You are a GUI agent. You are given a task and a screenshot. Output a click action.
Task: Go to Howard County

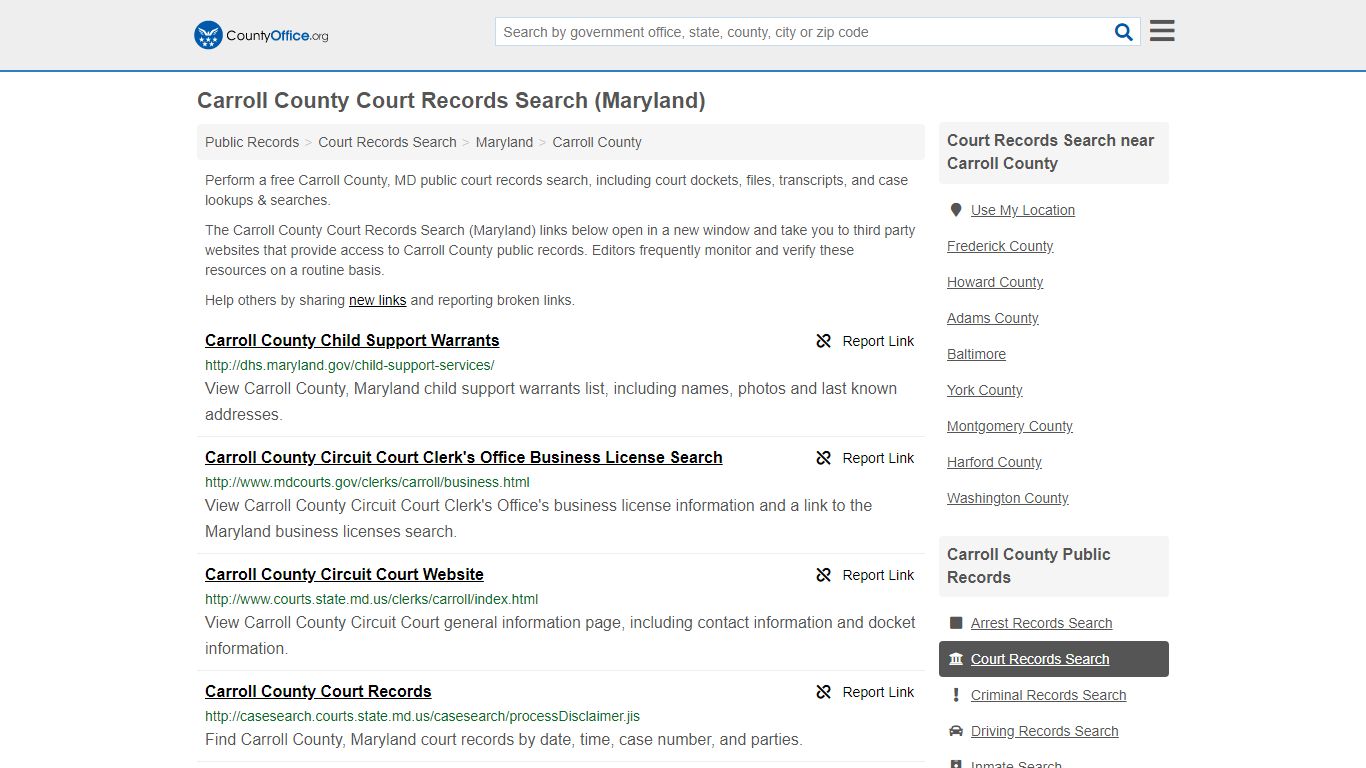point(995,282)
